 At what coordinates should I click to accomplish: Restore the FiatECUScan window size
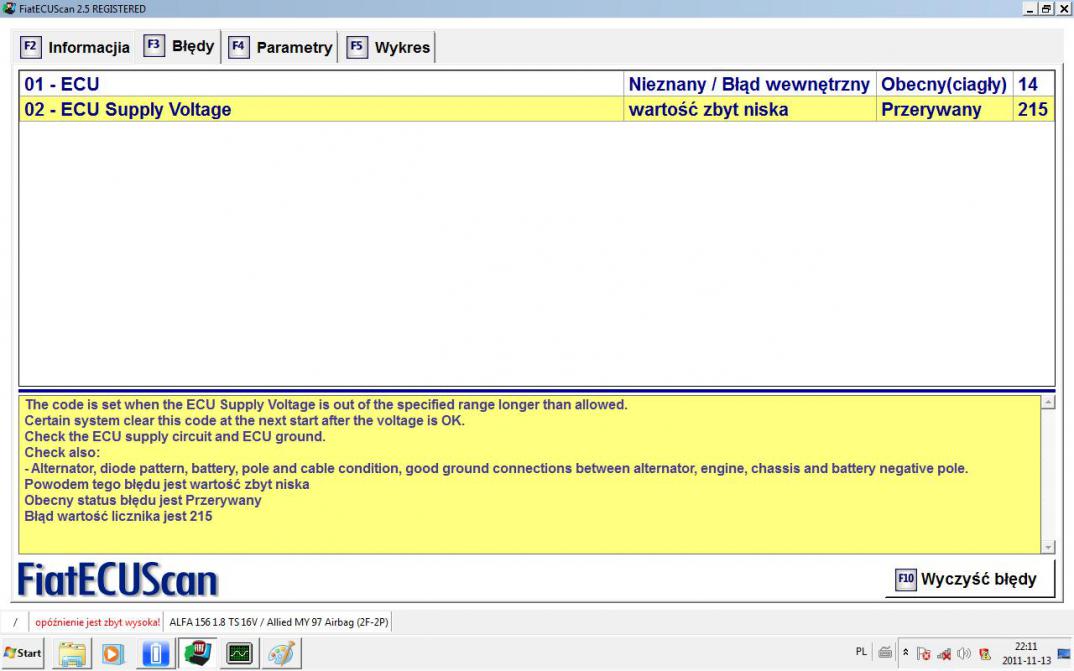pos(1046,8)
